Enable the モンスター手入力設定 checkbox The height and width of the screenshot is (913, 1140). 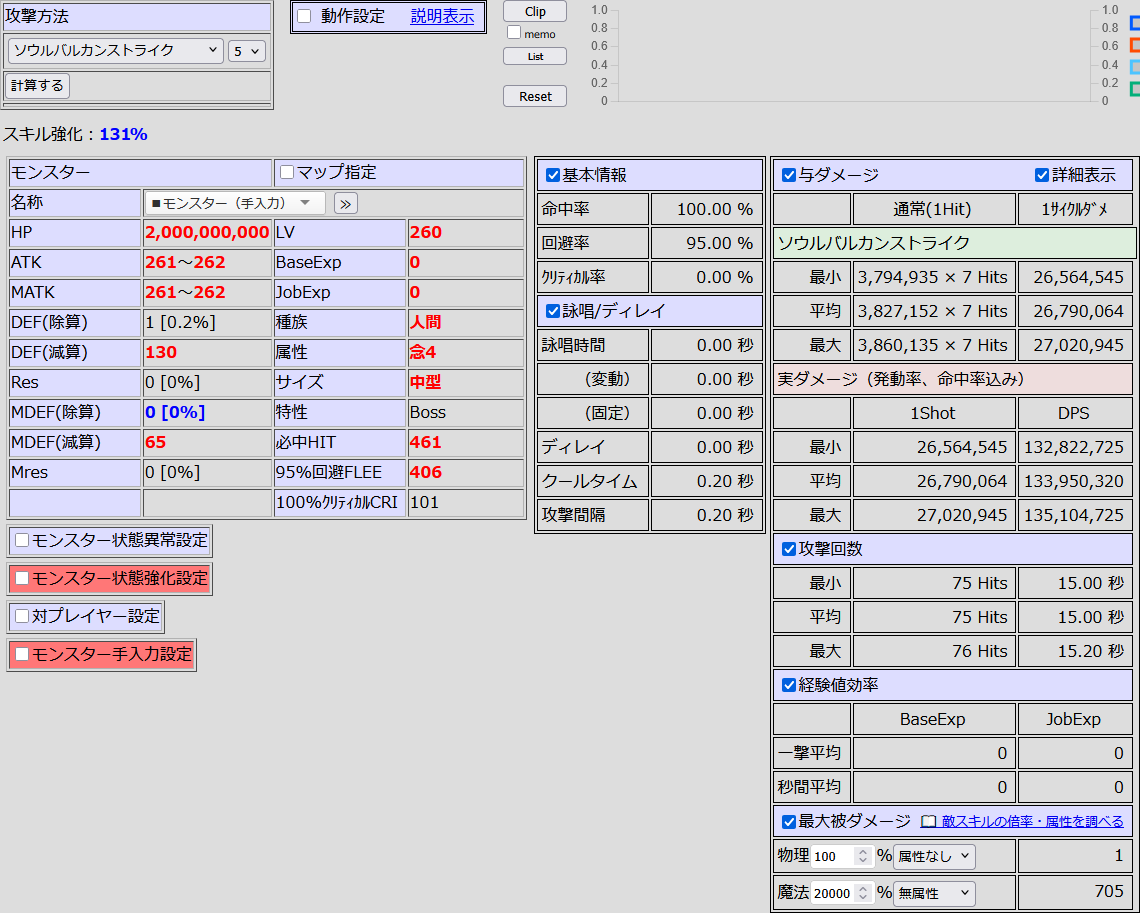click(23, 654)
